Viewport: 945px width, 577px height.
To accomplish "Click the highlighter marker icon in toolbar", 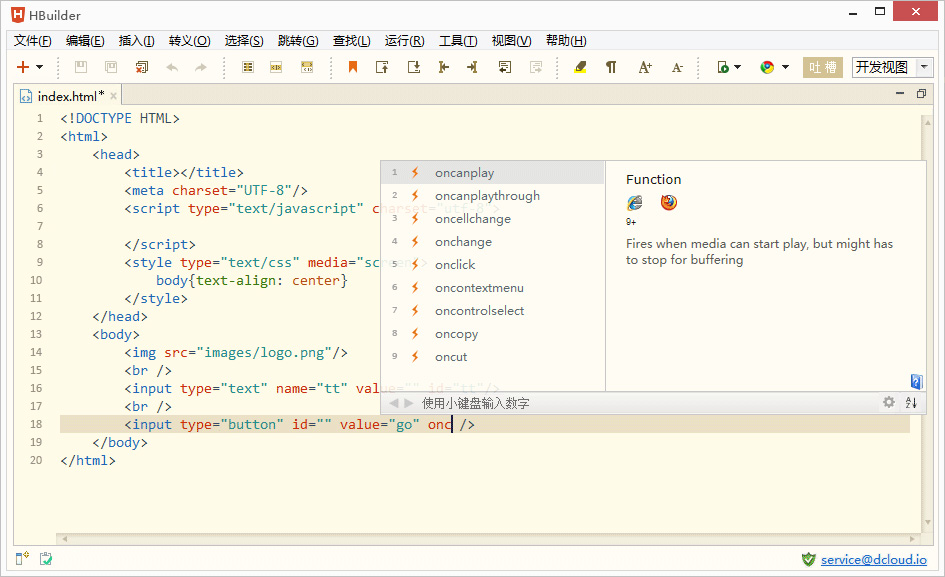I will pos(580,67).
